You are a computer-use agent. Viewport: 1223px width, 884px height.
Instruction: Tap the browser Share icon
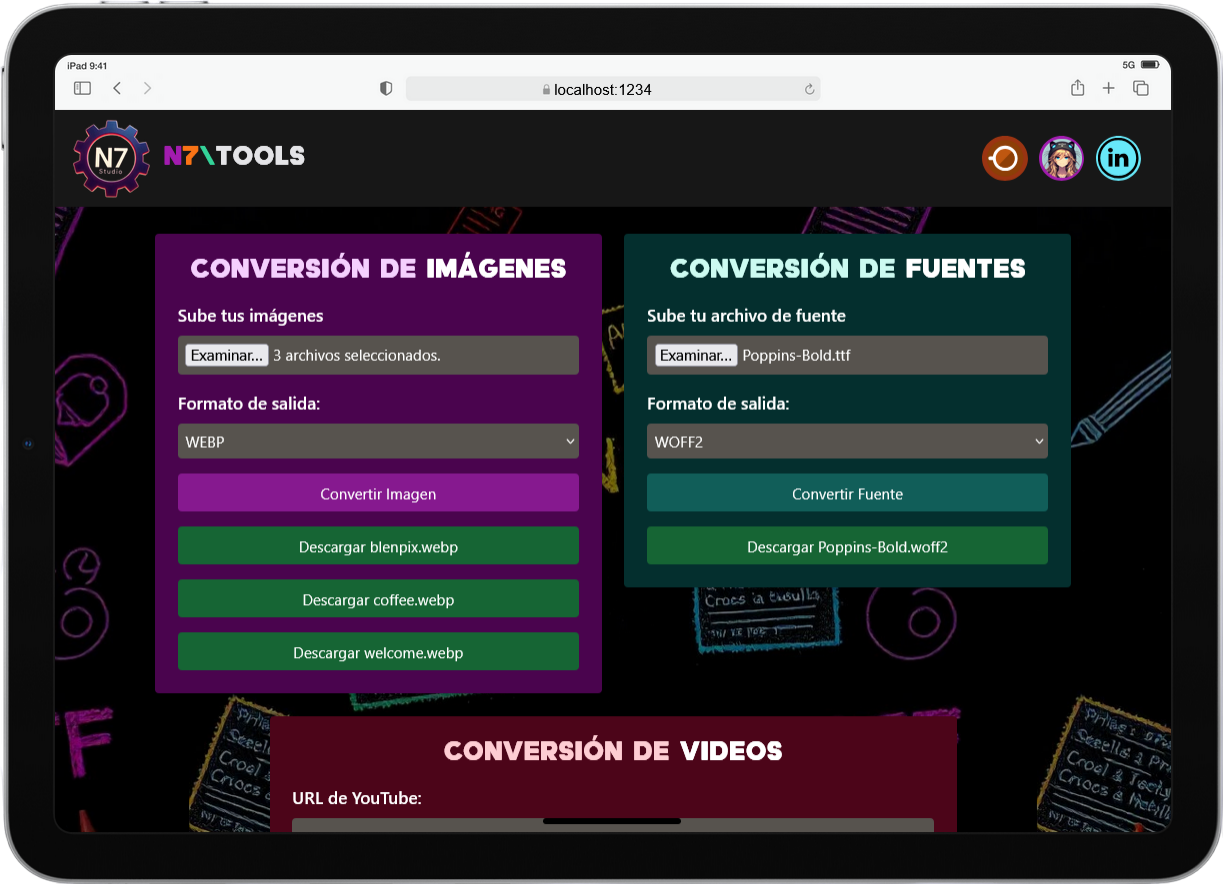coord(1077,89)
